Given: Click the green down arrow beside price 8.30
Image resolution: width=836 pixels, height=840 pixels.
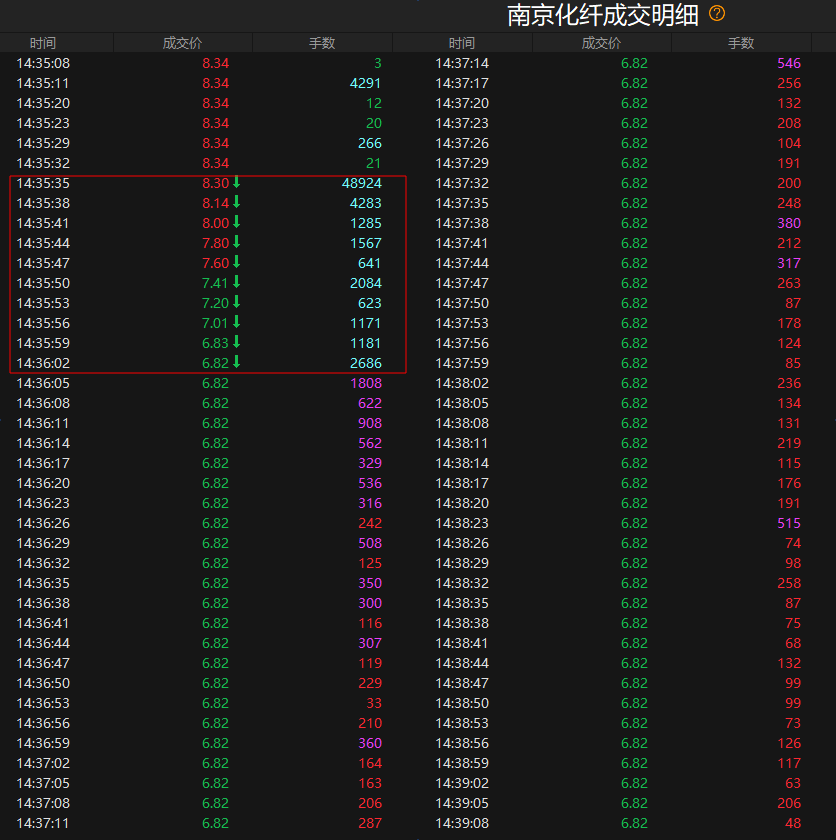Looking at the screenshot, I should [236, 182].
